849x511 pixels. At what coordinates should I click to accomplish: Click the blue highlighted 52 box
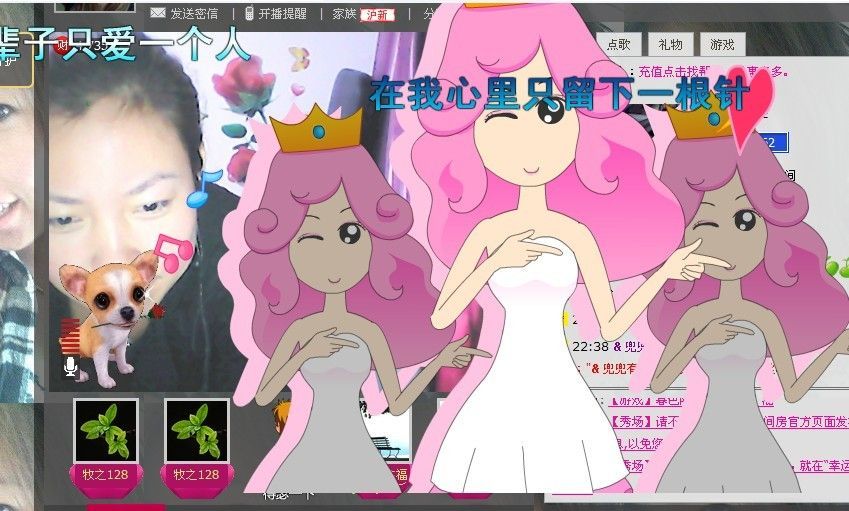pyautogui.click(x=771, y=143)
